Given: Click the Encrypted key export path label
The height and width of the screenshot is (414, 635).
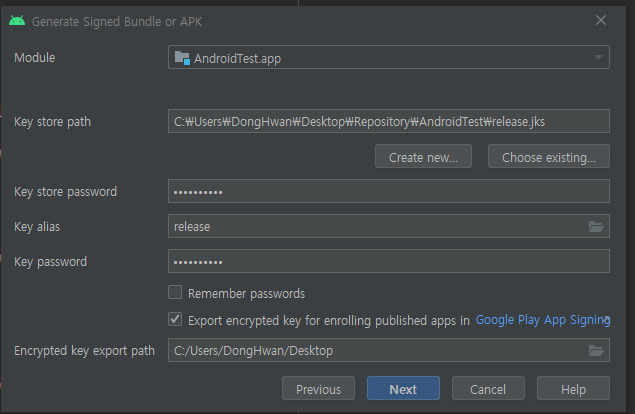Looking at the screenshot, I should point(85,351).
